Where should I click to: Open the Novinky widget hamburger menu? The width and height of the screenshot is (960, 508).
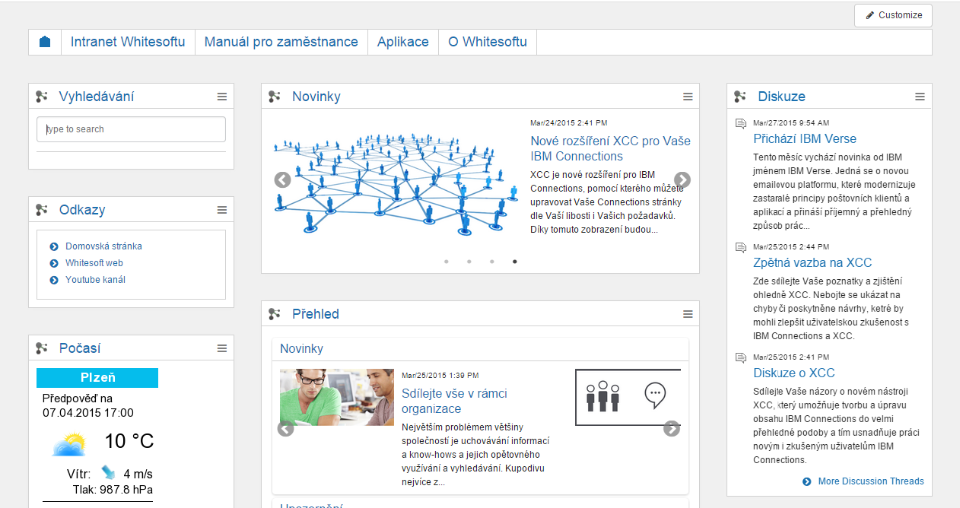(688, 97)
